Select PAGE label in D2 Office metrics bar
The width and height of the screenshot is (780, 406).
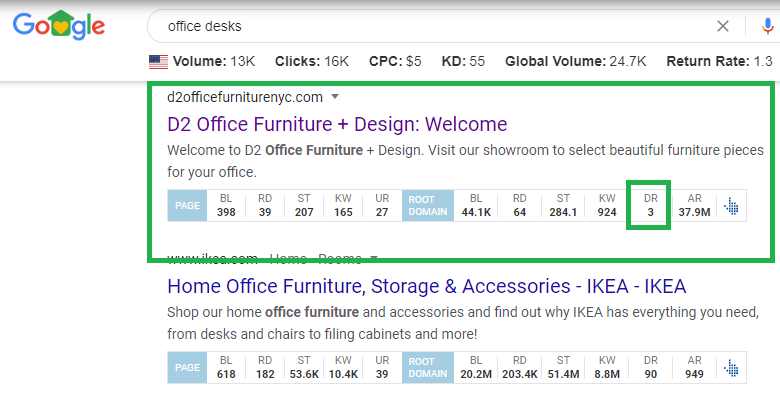[187, 205]
